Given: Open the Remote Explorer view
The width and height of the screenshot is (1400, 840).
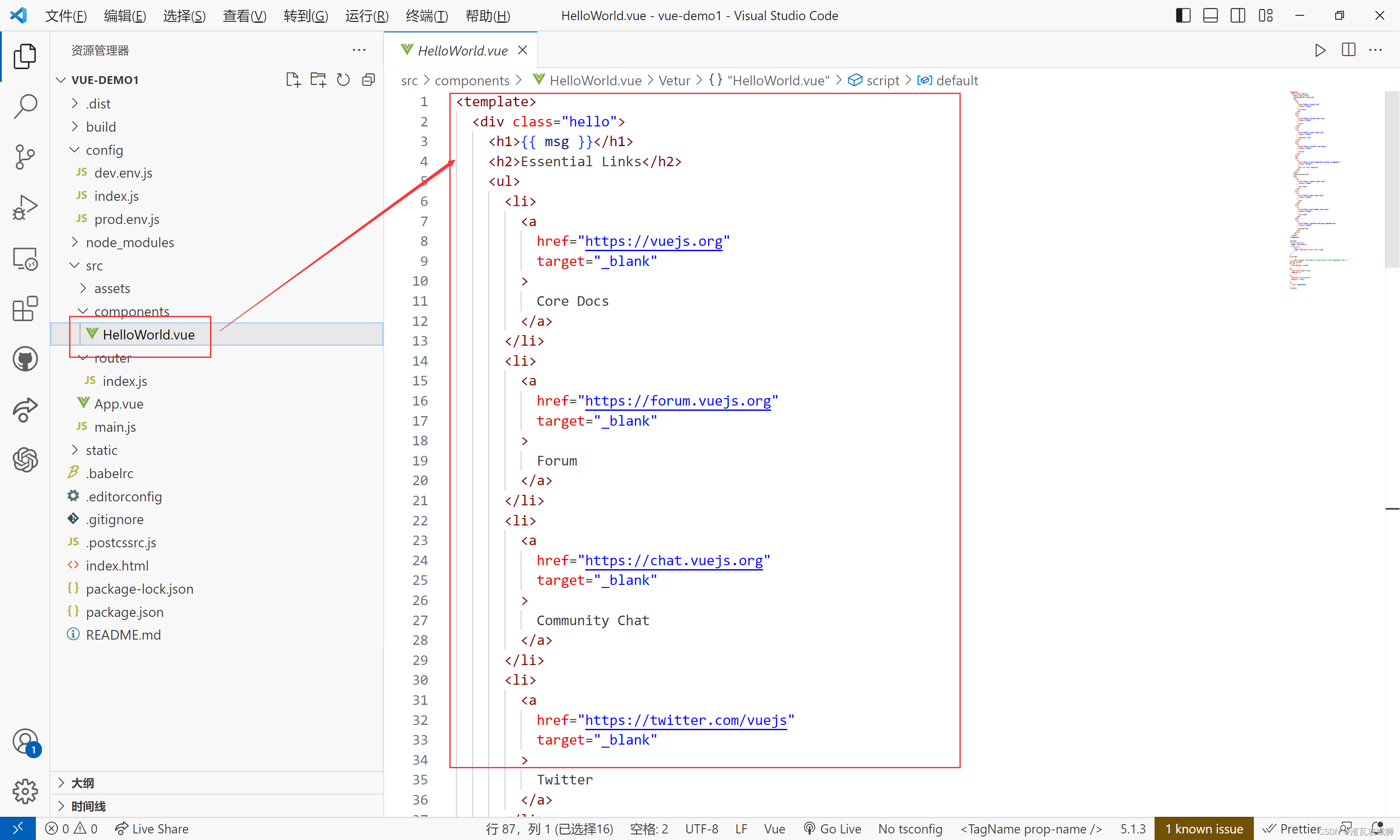Looking at the screenshot, I should click(x=25, y=259).
